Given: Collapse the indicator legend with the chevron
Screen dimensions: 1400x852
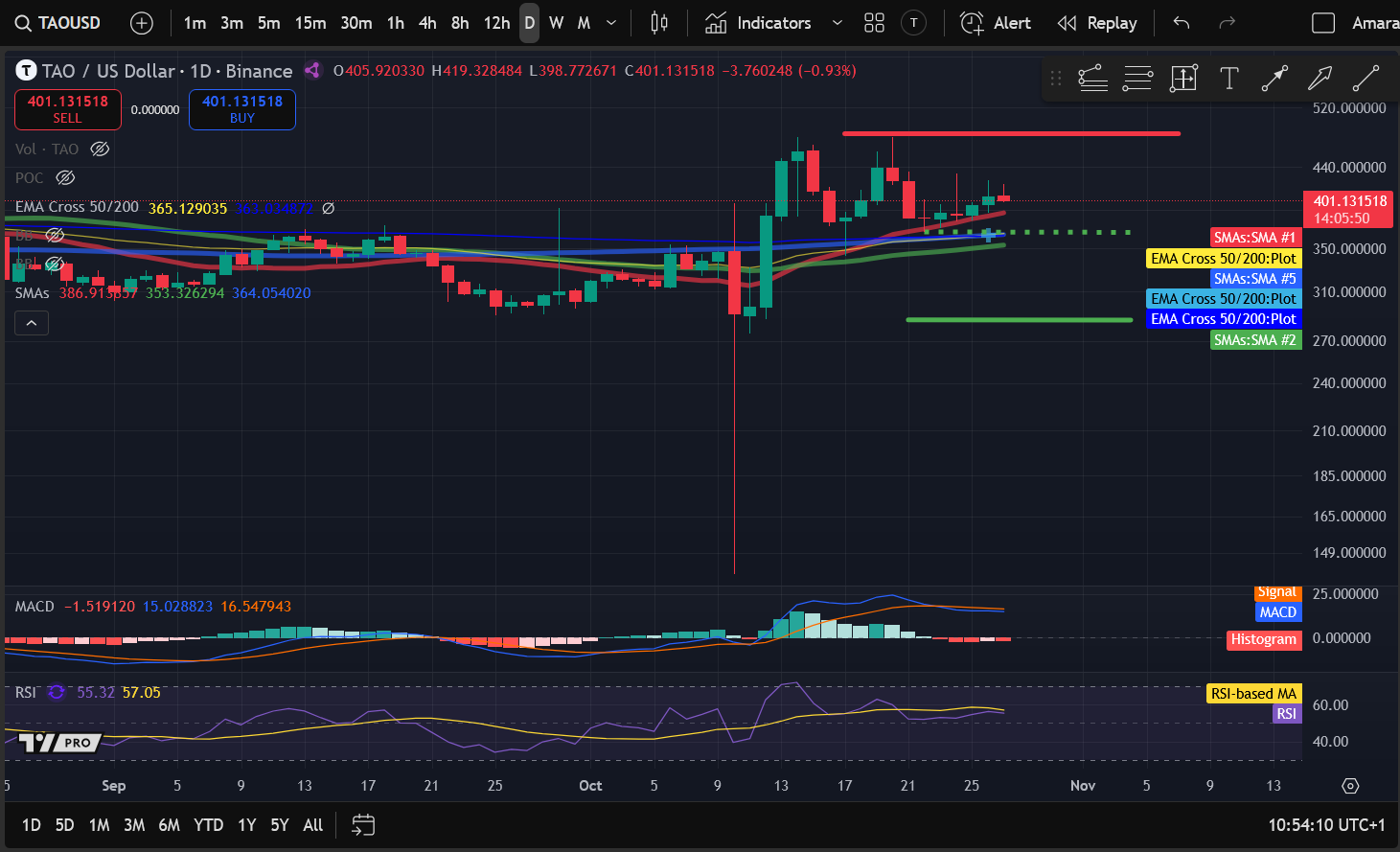Looking at the screenshot, I should point(32,324).
